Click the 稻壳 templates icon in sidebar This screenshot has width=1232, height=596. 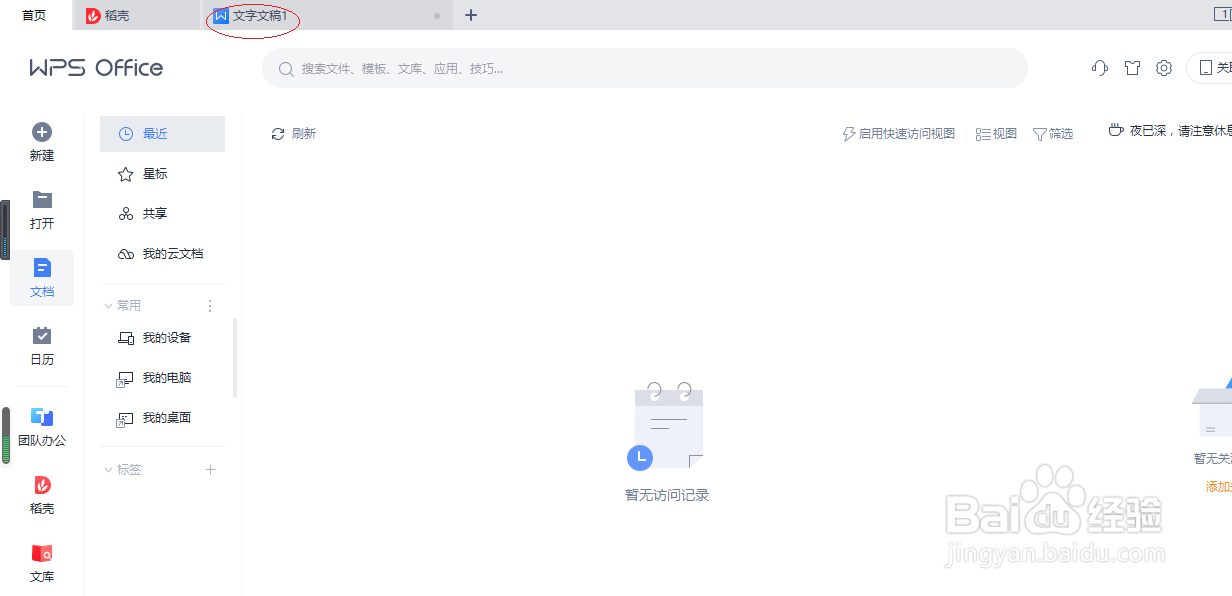[x=41, y=494]
